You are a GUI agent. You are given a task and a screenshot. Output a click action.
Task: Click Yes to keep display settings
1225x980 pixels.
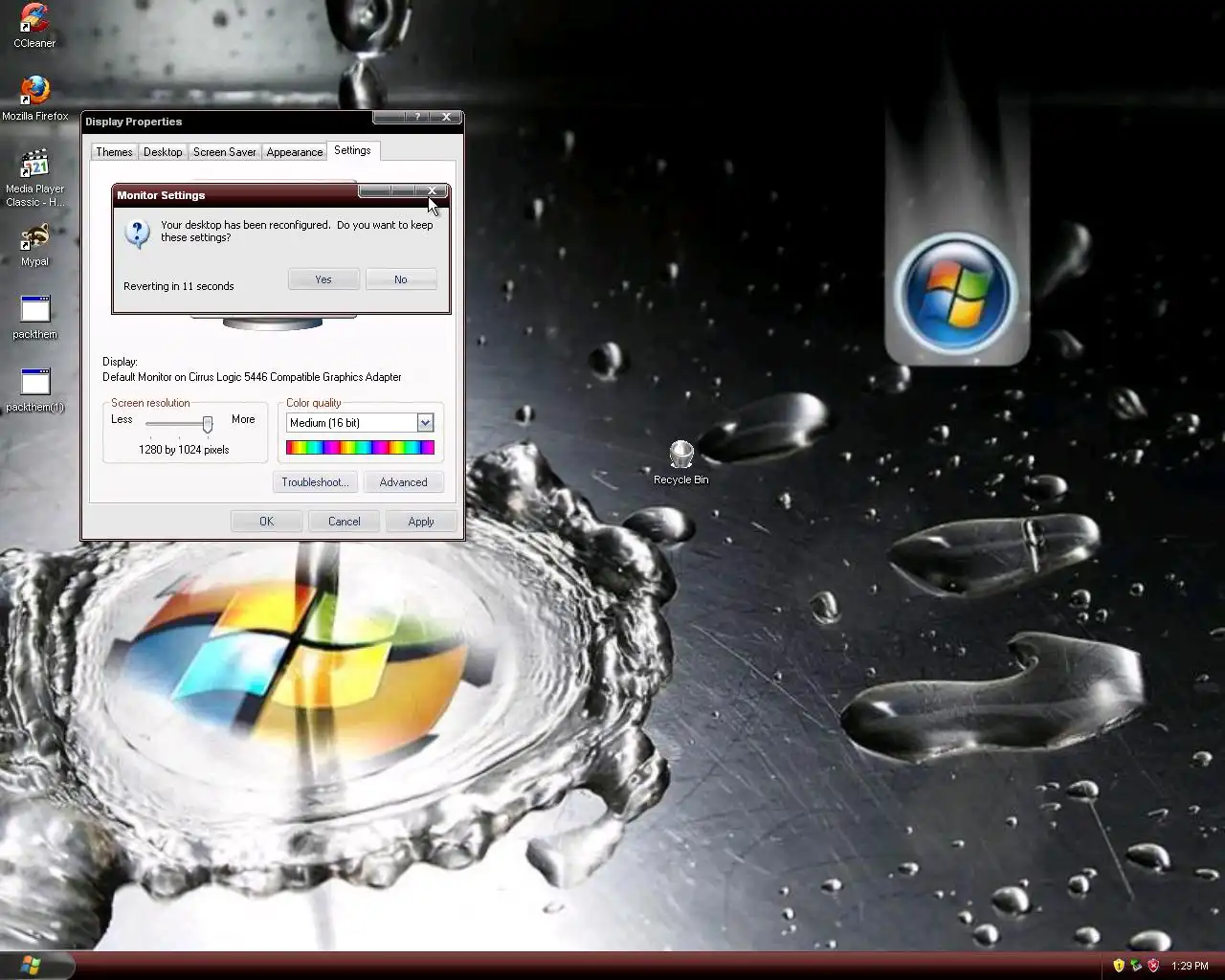pos(323,279)
